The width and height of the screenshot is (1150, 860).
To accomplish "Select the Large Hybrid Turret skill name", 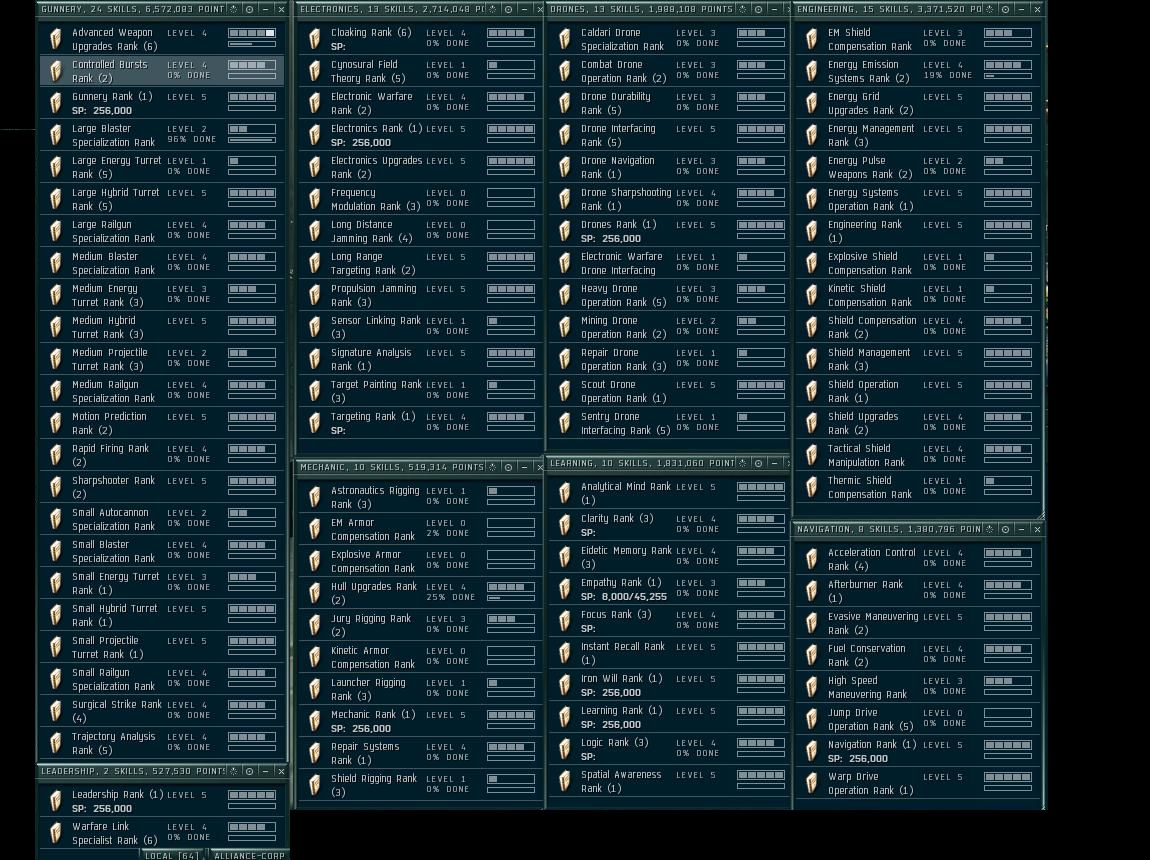I will click(115, 199).
